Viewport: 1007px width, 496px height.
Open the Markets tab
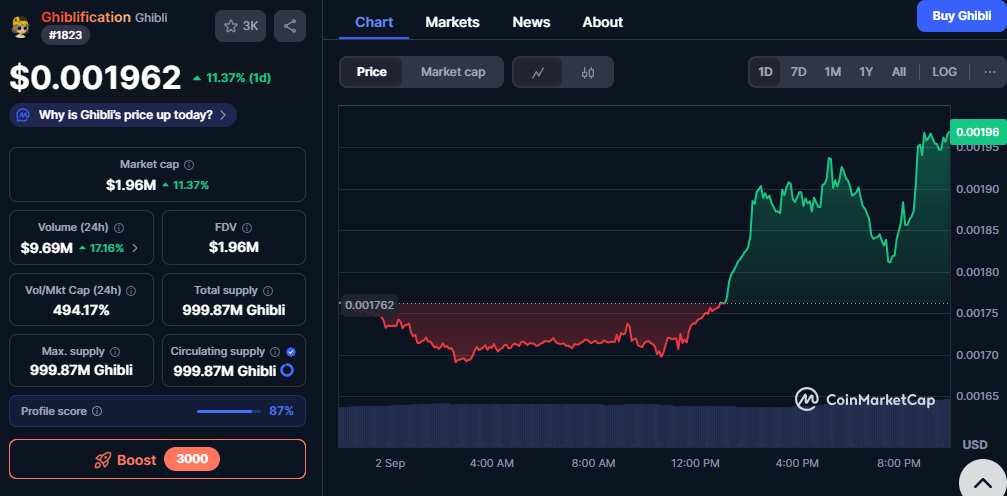point(452,22)
